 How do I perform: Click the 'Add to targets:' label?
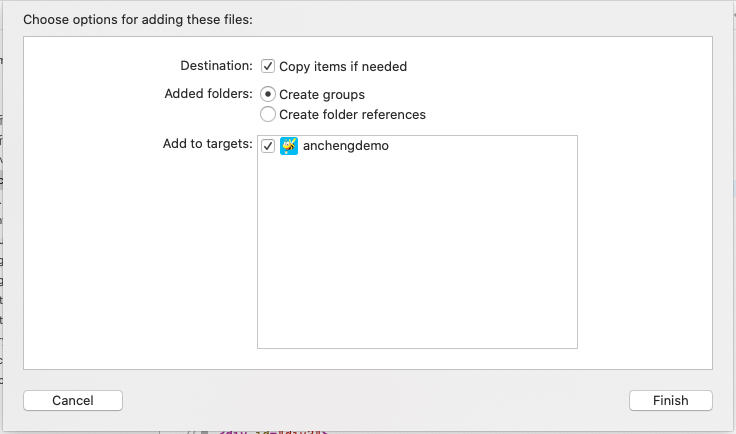click(207, 144)
